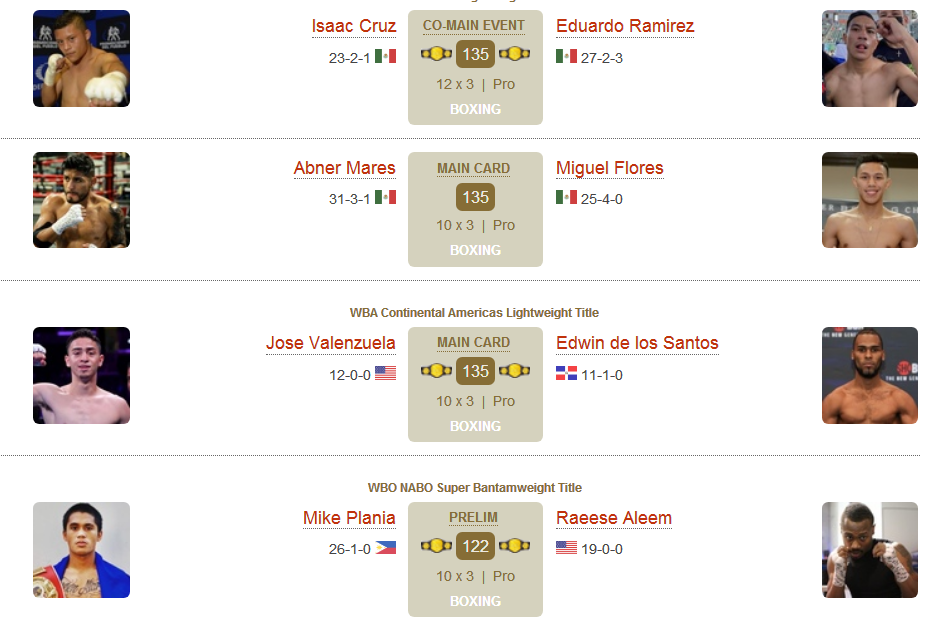Click the left title belt icon in co-main event

click(436, 54)
